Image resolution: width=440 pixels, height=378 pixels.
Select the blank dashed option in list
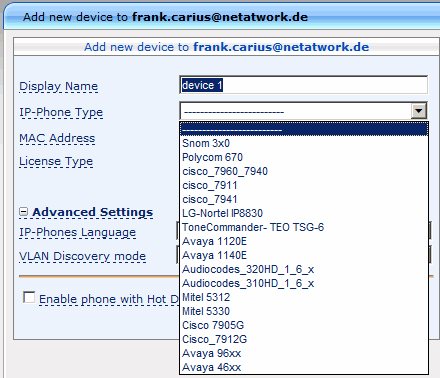(x=304, y=129)
